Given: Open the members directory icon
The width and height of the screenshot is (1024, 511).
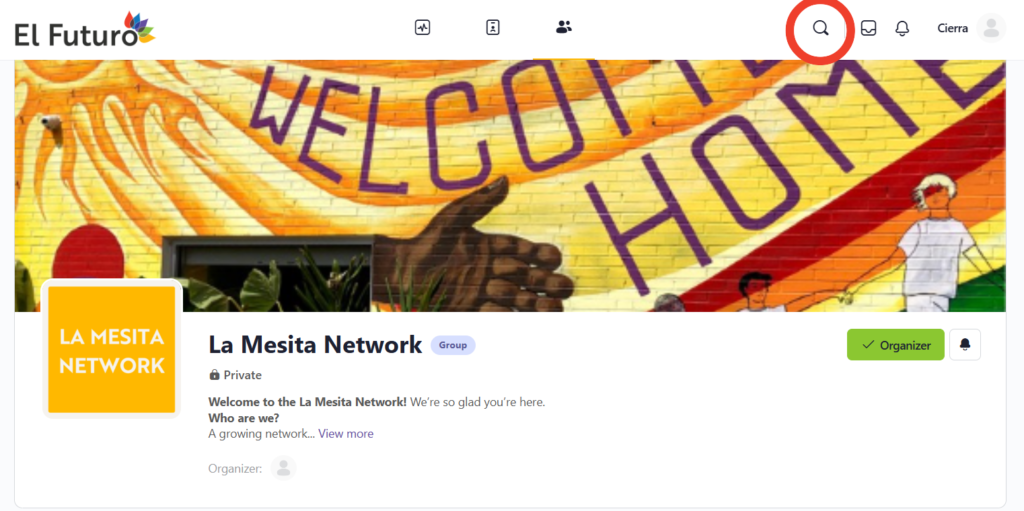Looking at the screenshot, I should (x=493, y=27).
